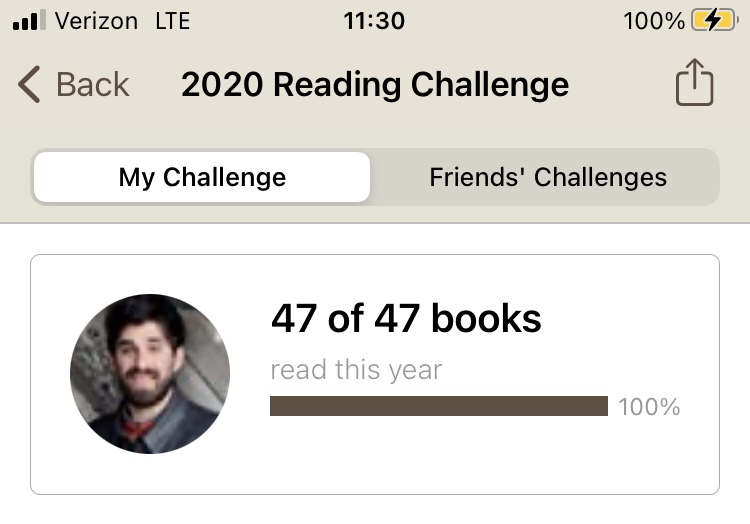Tap the "read this year" subtitle
This screenshot has width=750, height=524.
point(356,370)
